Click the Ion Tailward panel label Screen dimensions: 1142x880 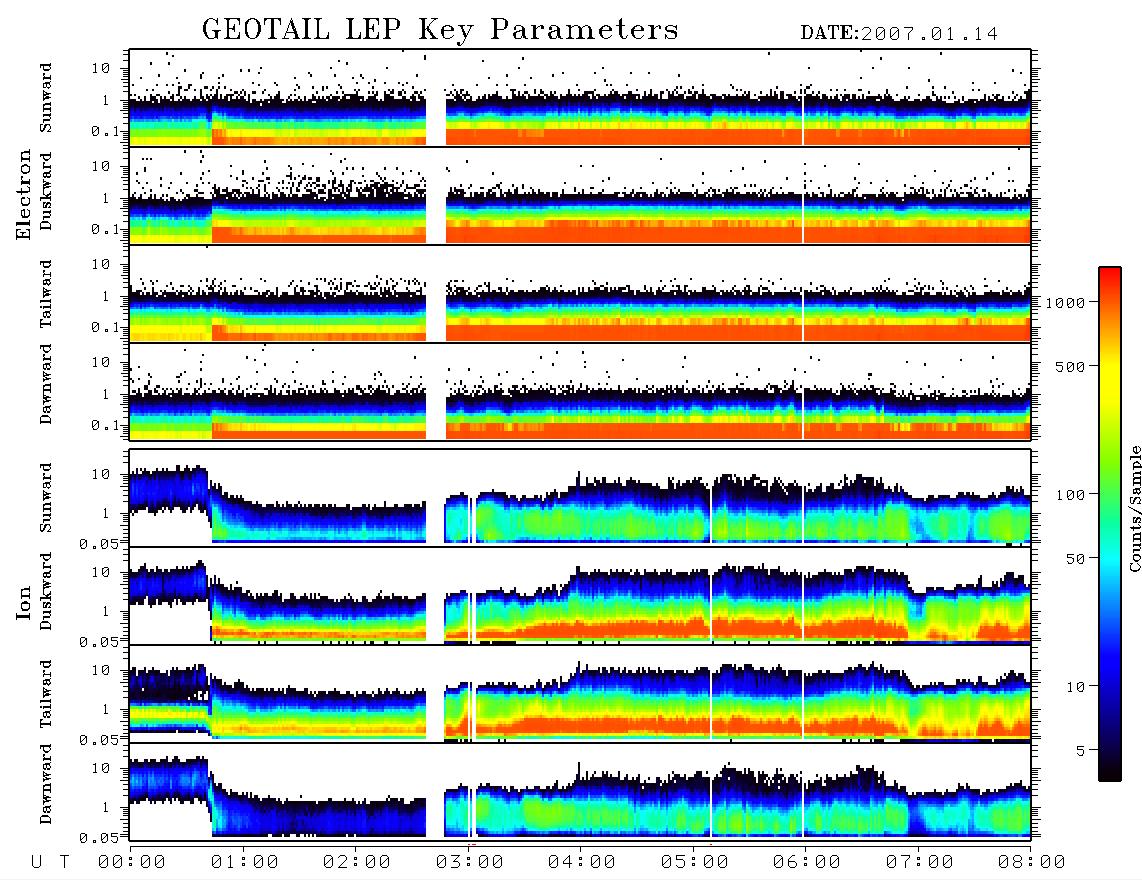point(46,694)
